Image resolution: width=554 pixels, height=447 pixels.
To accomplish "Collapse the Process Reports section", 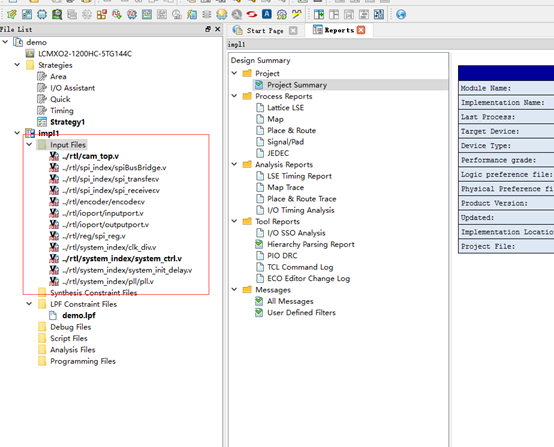I will (x=234, y=96).
